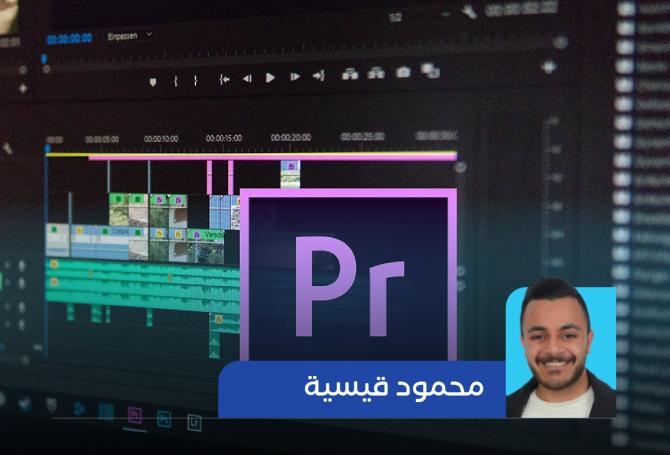This screenshot has height=455, width=670.
Task: Select the blue program monitor playhead handle
Action: point(44,59)
